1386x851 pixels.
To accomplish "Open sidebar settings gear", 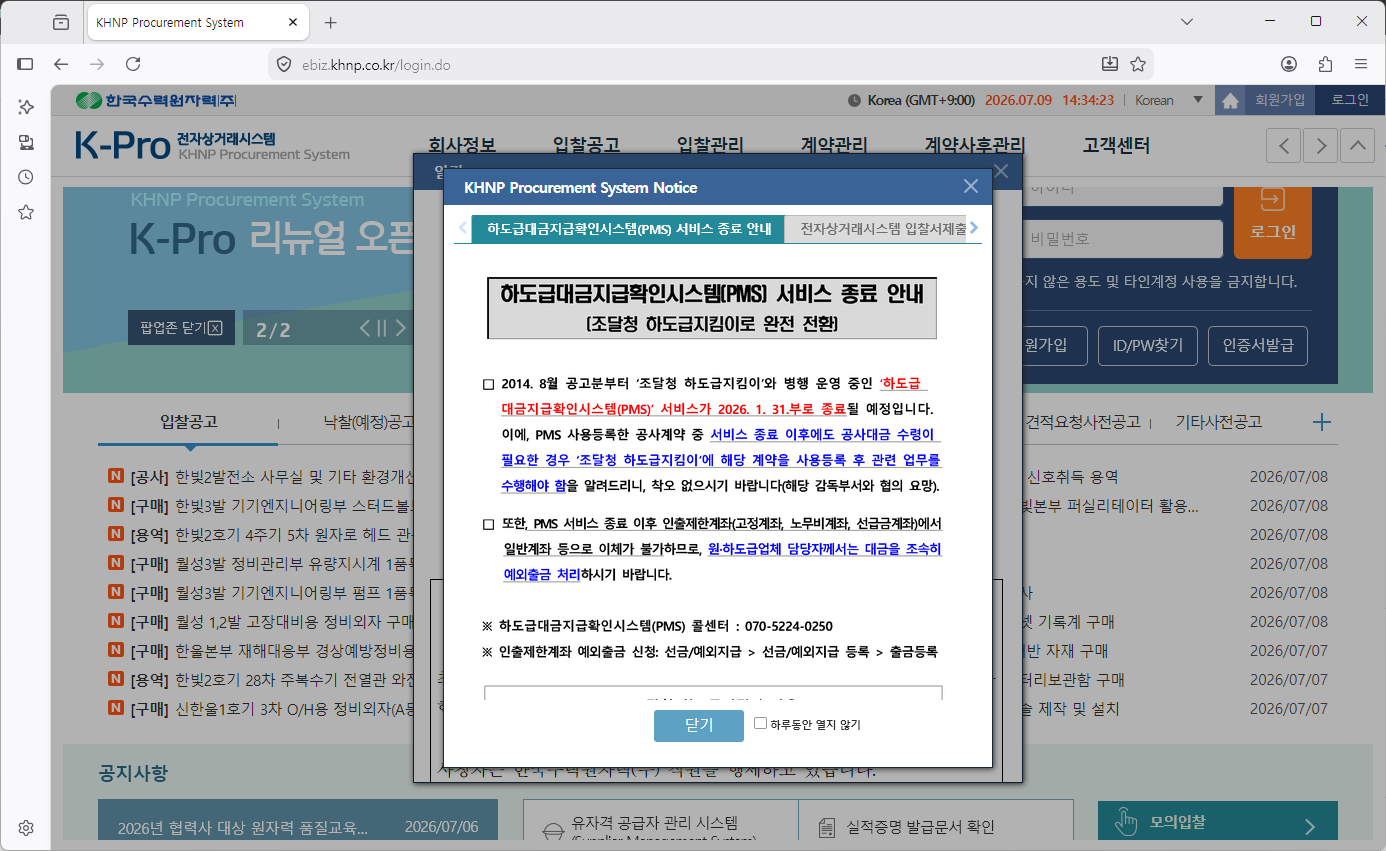I will (26, 828).
